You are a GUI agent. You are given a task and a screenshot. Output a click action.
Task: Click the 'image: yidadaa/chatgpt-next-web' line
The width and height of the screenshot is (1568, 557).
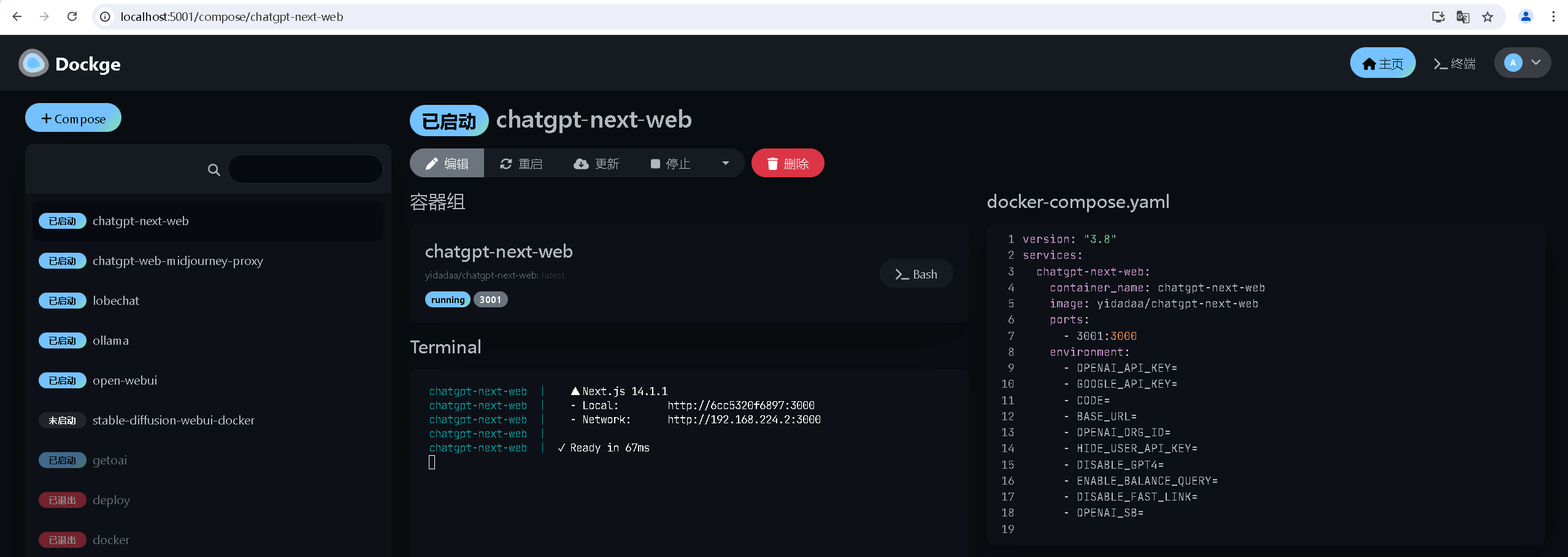[x=1154, y=304]
